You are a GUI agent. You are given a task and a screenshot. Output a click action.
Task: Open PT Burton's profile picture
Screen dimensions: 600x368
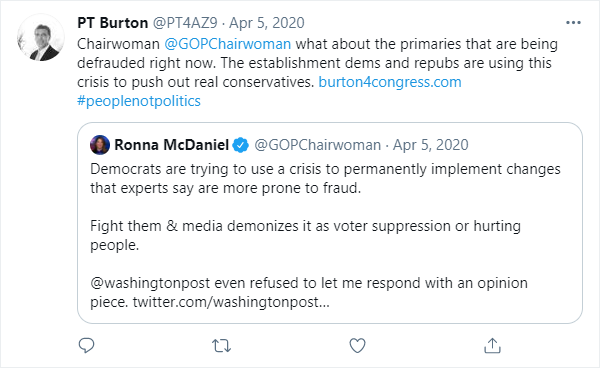[41, 37]
